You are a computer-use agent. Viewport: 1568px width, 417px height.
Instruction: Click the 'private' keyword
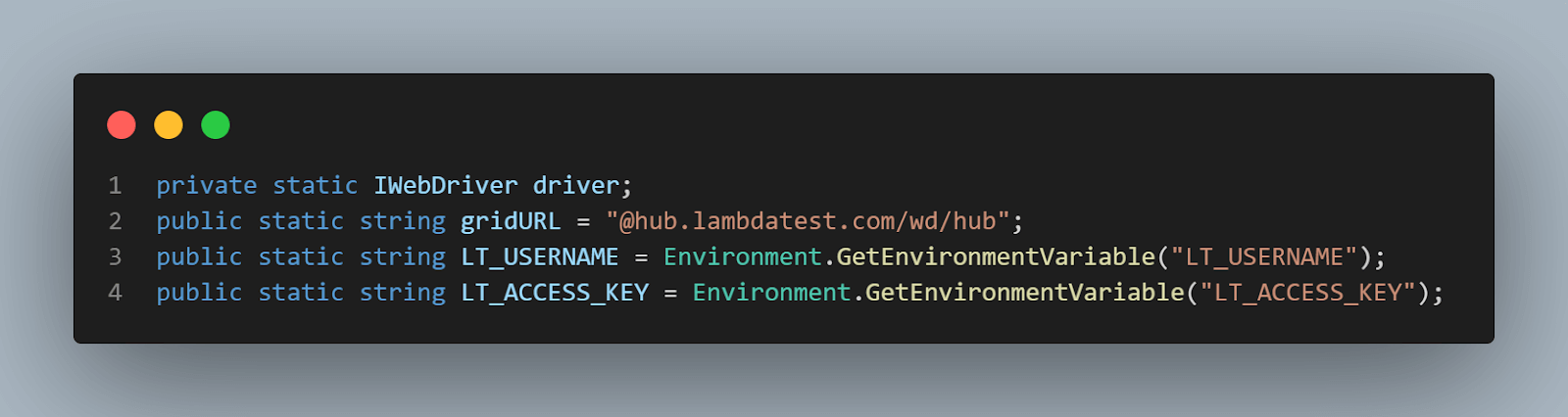207,186
